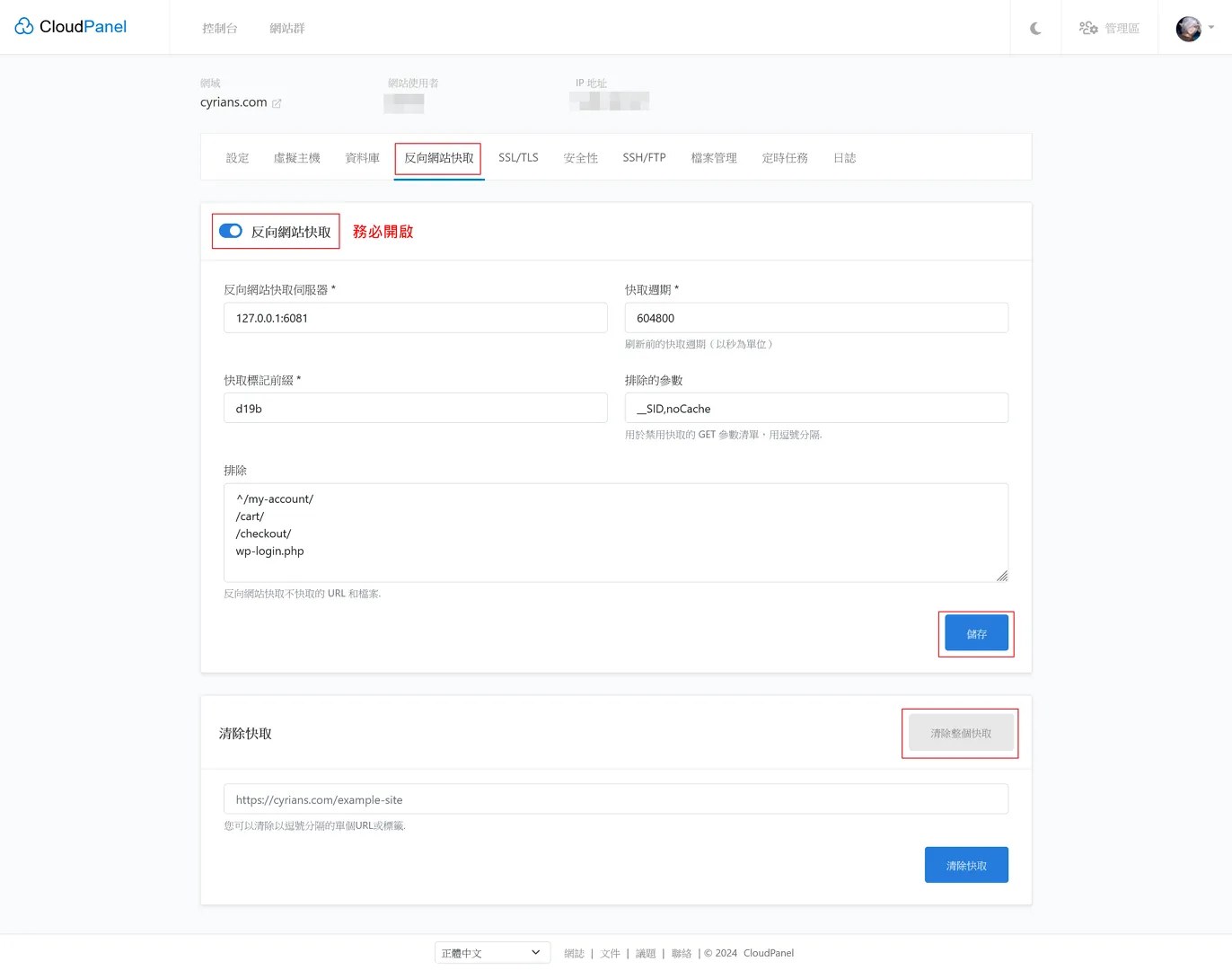Click the blue 儲存 save button
1232x970 pixels.
pyautogui.click(x=976, y=634)
